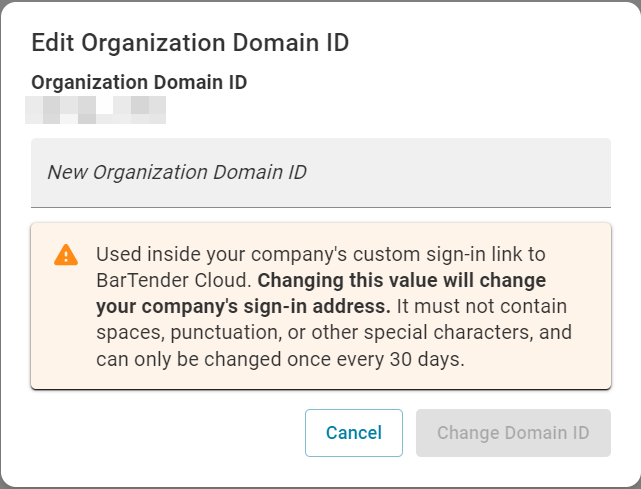Click the 'BarTender Cloud.' text in the warning
641x489 pixels.
pyautogui.click(x=174, y=280)
